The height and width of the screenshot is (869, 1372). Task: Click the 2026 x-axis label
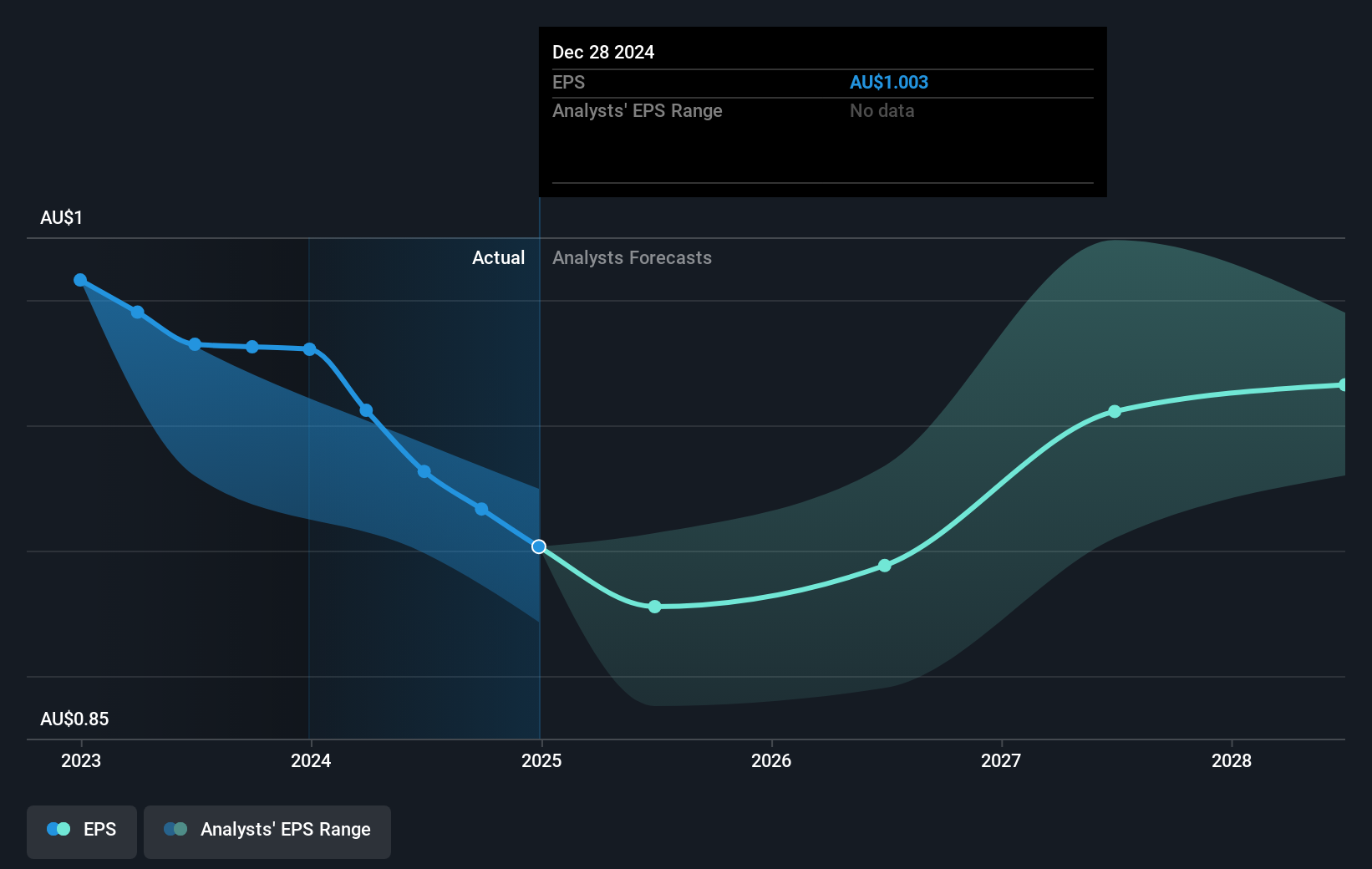771,760
